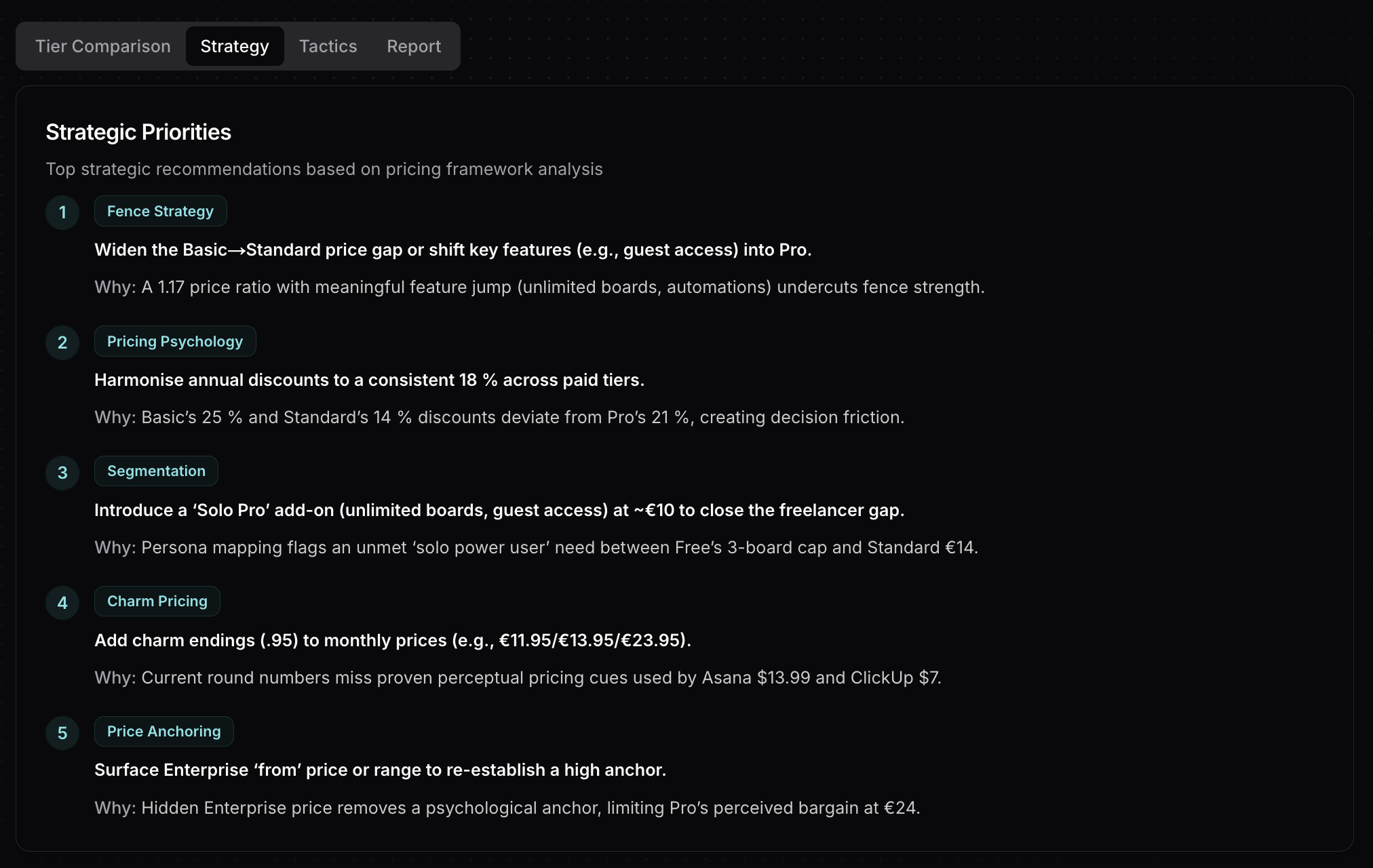
Task: Switch to the Report tab
Action: tap(413, 45)
